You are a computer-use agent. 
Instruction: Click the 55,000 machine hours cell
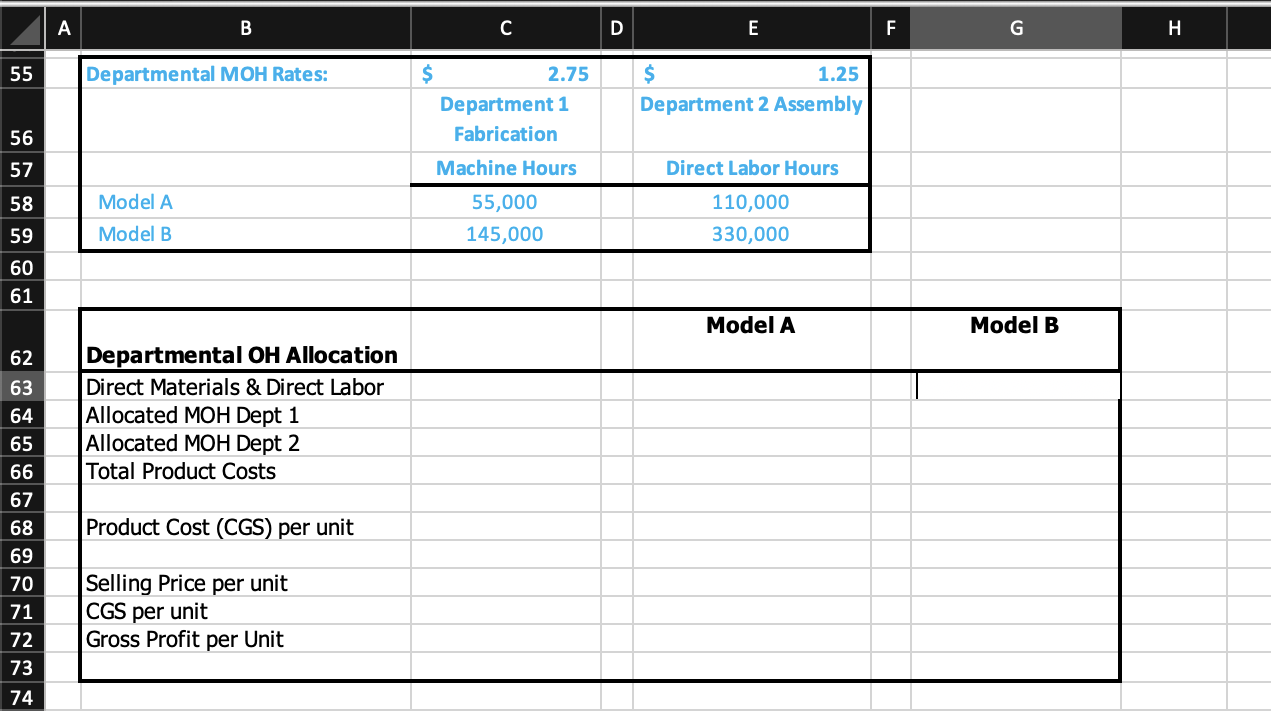tap(505, 203)
